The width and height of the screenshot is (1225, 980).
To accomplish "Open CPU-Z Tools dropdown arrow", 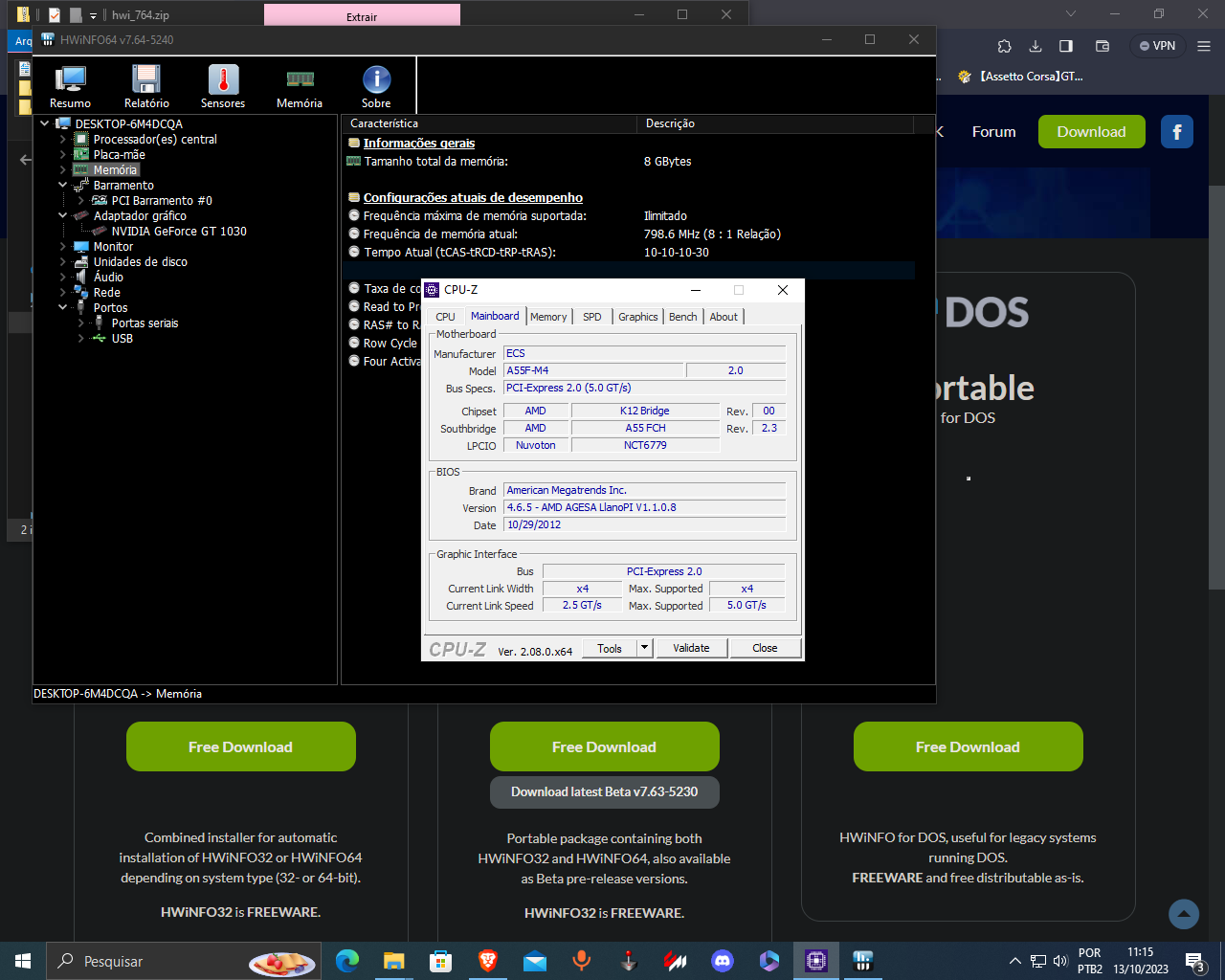I will (645, 648).
